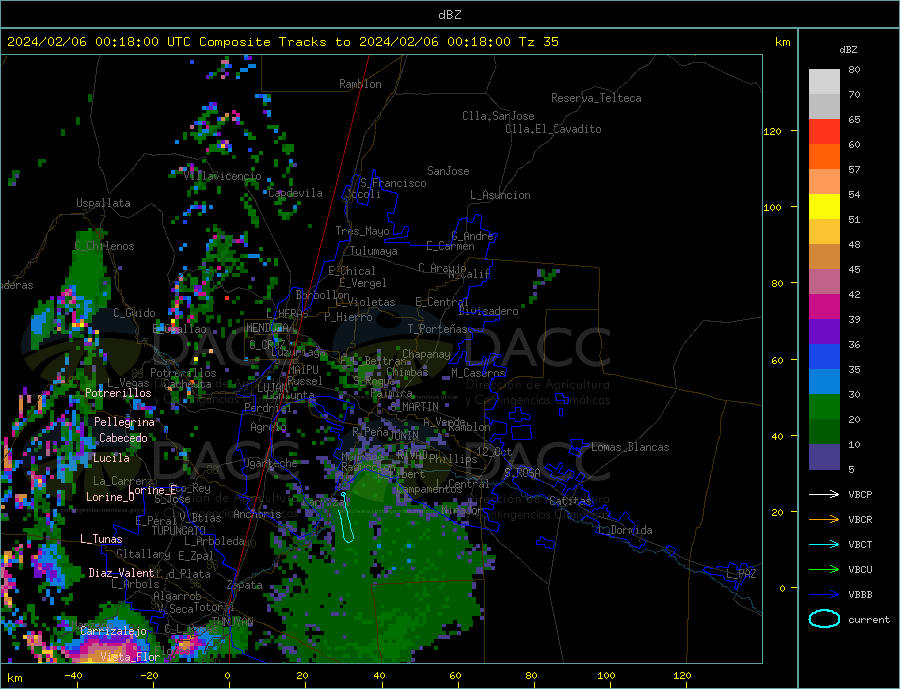Click the cyan 'current' ellipse symbol
The height and width of the screenshot is (689, 900).
(x=824, y=619)
